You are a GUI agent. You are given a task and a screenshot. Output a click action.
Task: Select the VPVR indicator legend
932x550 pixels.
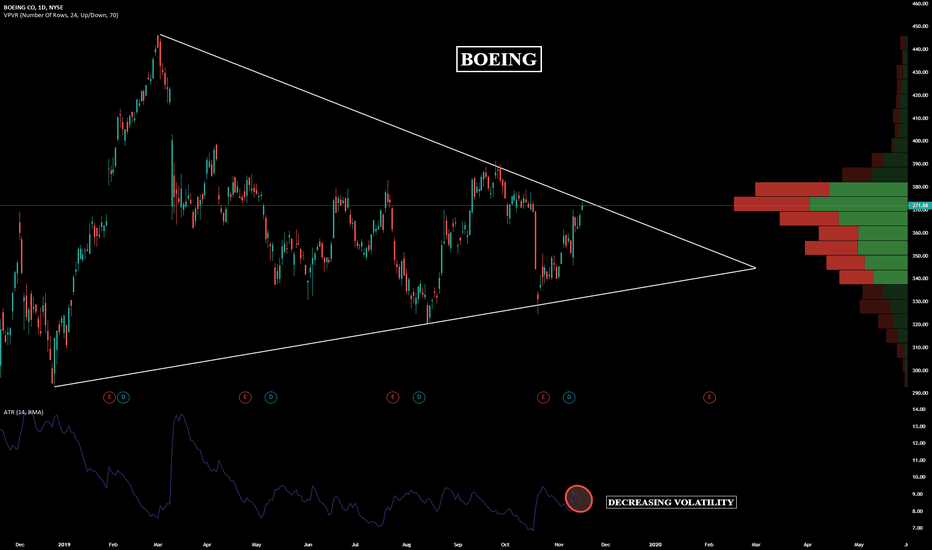tap(61, 15)
